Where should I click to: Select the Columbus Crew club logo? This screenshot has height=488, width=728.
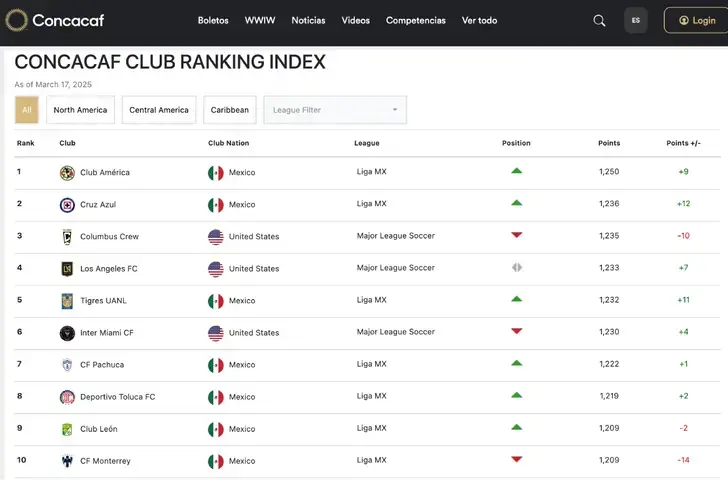(67, 237)
